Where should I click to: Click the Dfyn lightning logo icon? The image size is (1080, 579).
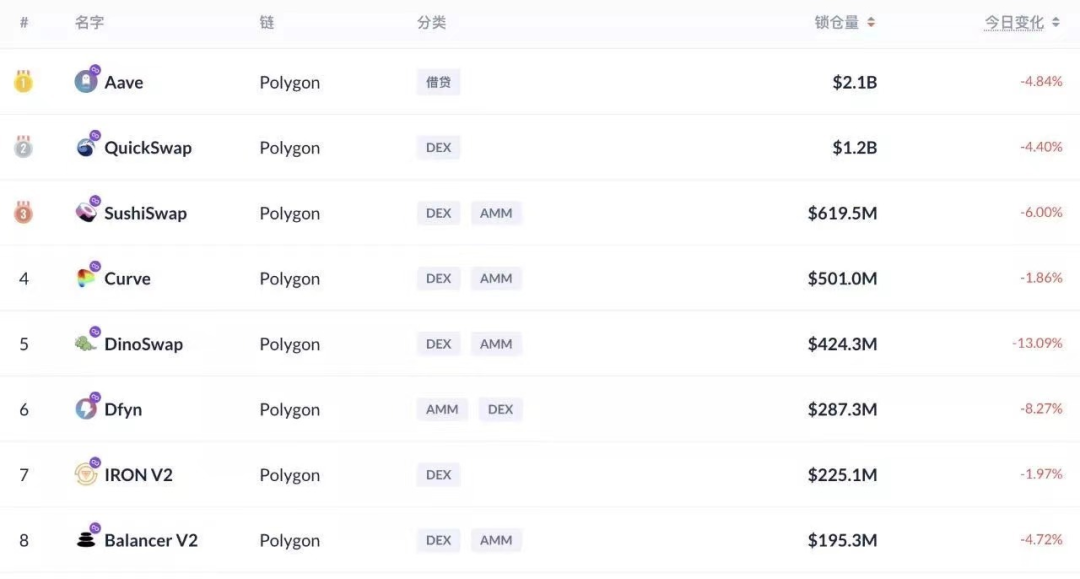[85, 408]
